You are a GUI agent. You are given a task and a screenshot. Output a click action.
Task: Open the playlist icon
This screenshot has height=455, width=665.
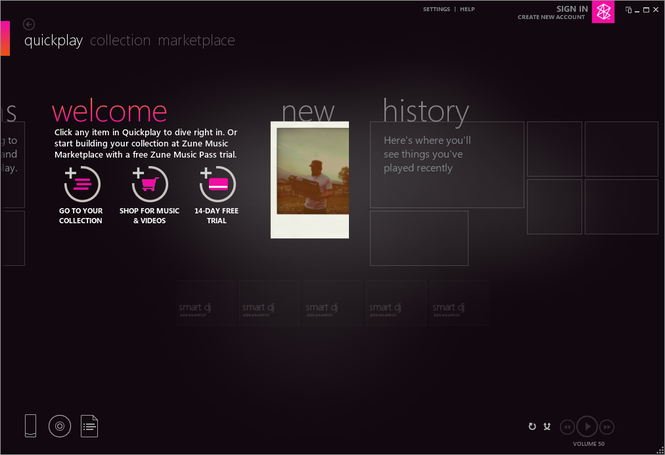pos(89,426)
